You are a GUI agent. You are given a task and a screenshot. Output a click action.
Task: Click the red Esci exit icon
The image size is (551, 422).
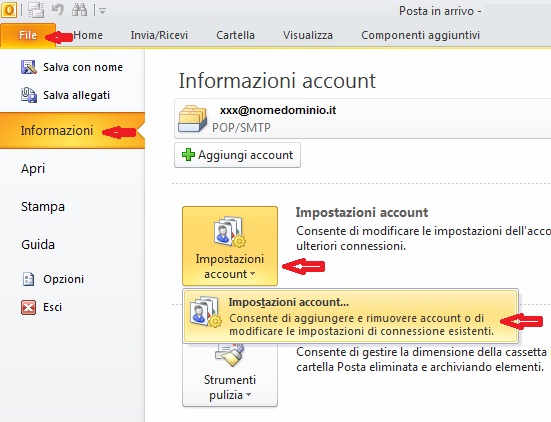point(28,307)
